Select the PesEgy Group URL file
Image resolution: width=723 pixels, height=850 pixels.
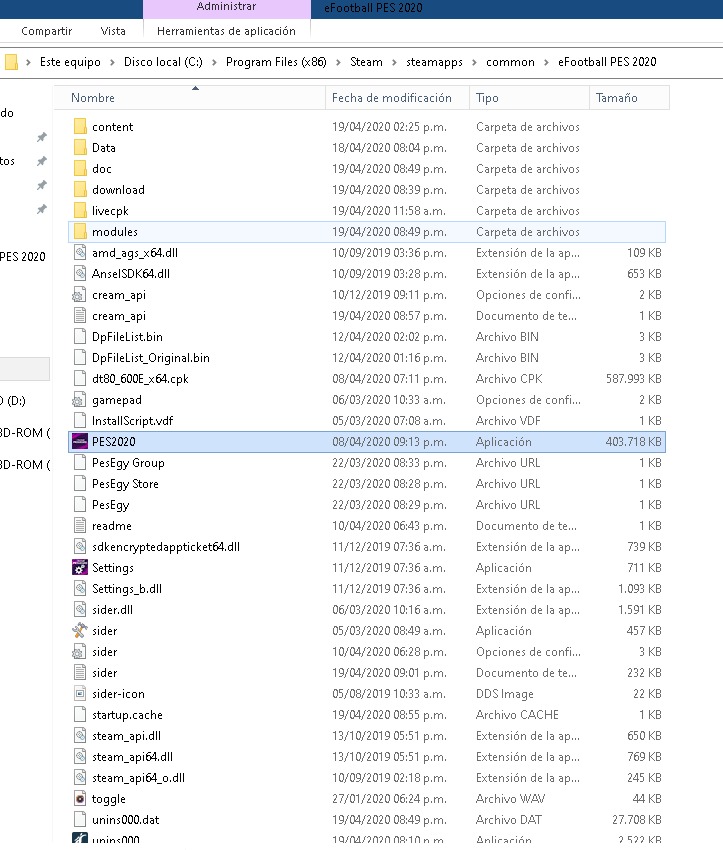128,463
